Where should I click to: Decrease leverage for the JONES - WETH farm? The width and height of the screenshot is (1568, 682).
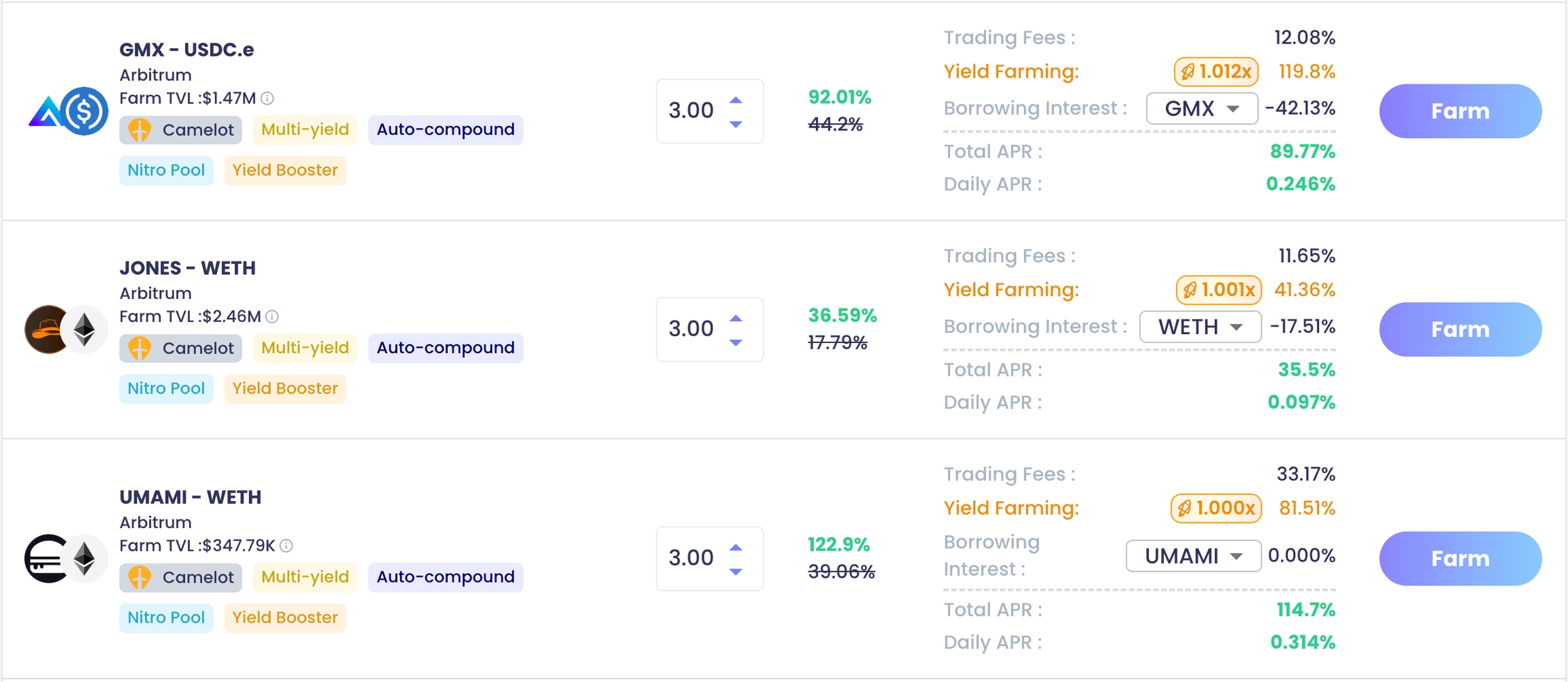(736, 342)
